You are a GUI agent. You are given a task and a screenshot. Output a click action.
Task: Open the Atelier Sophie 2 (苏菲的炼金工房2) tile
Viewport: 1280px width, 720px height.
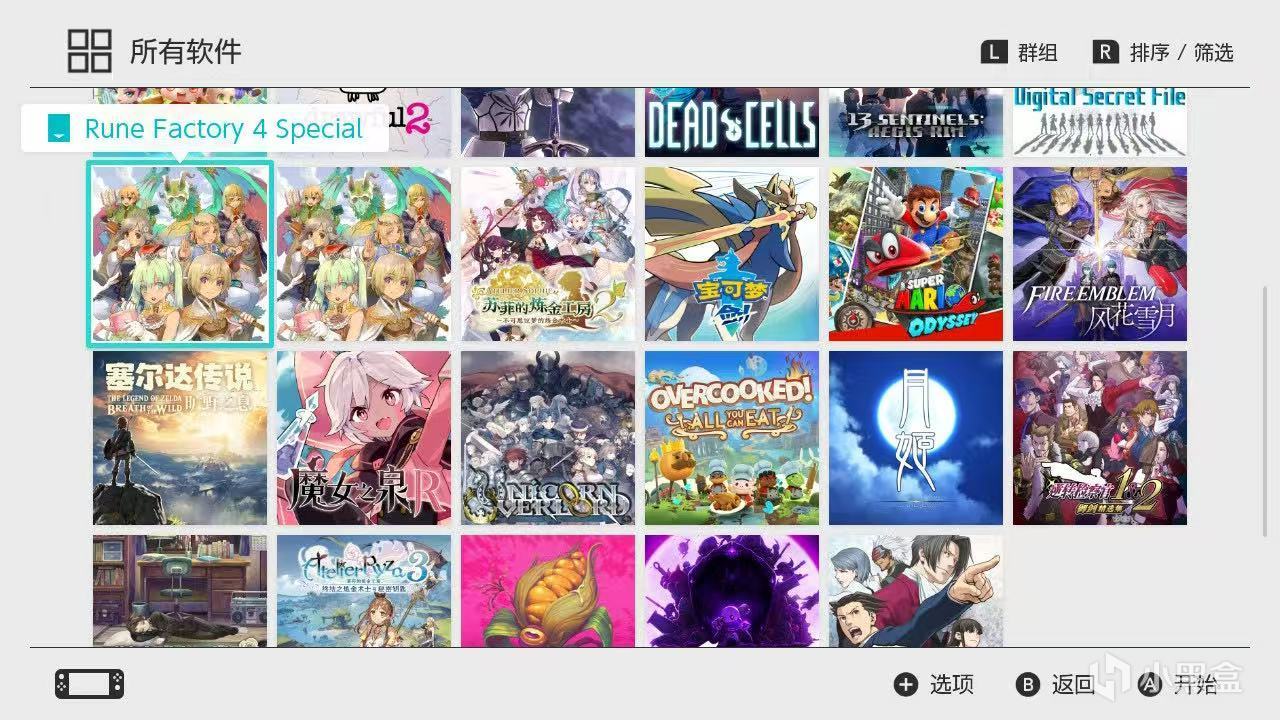(x=548, y=254)
